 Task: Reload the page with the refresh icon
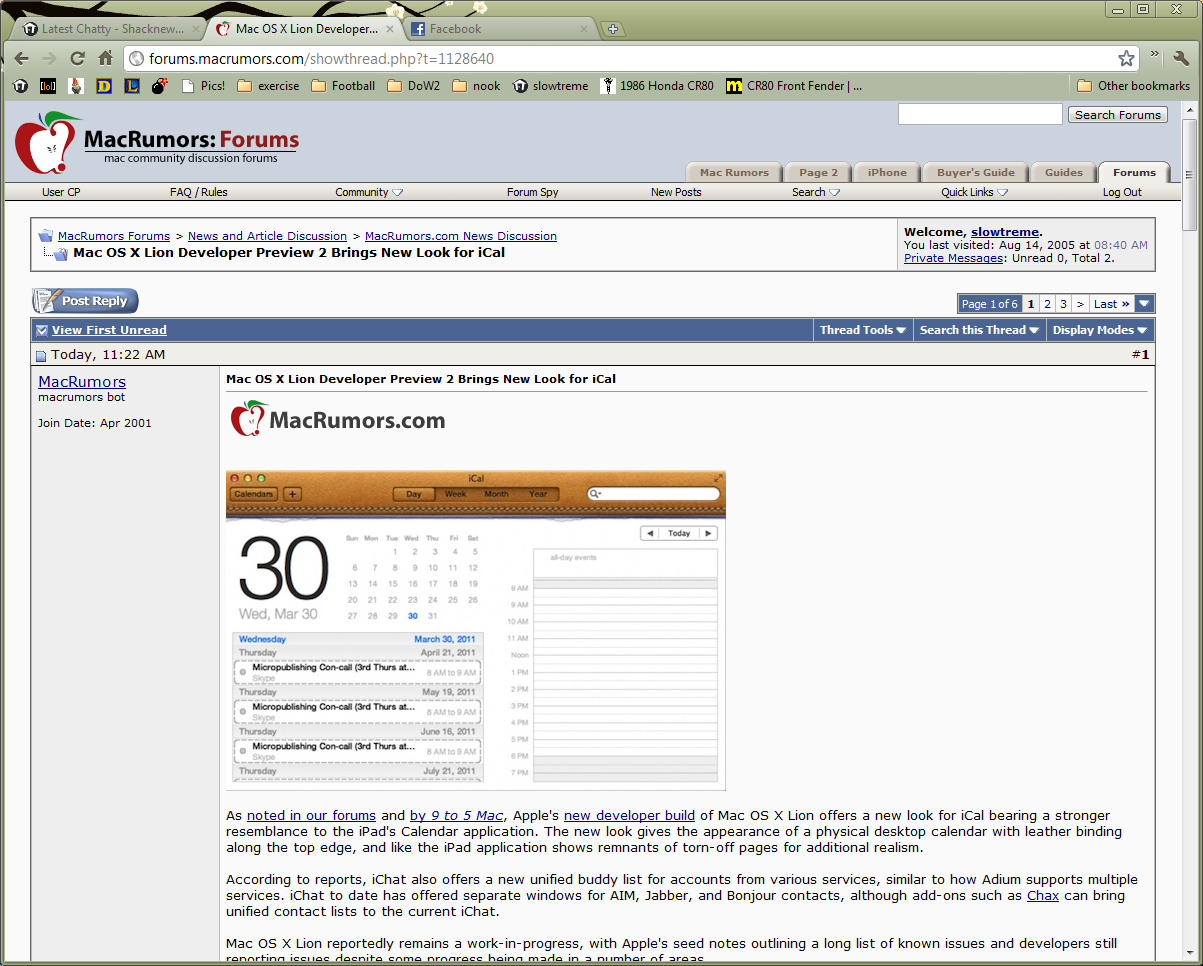(x=77, y=58)
